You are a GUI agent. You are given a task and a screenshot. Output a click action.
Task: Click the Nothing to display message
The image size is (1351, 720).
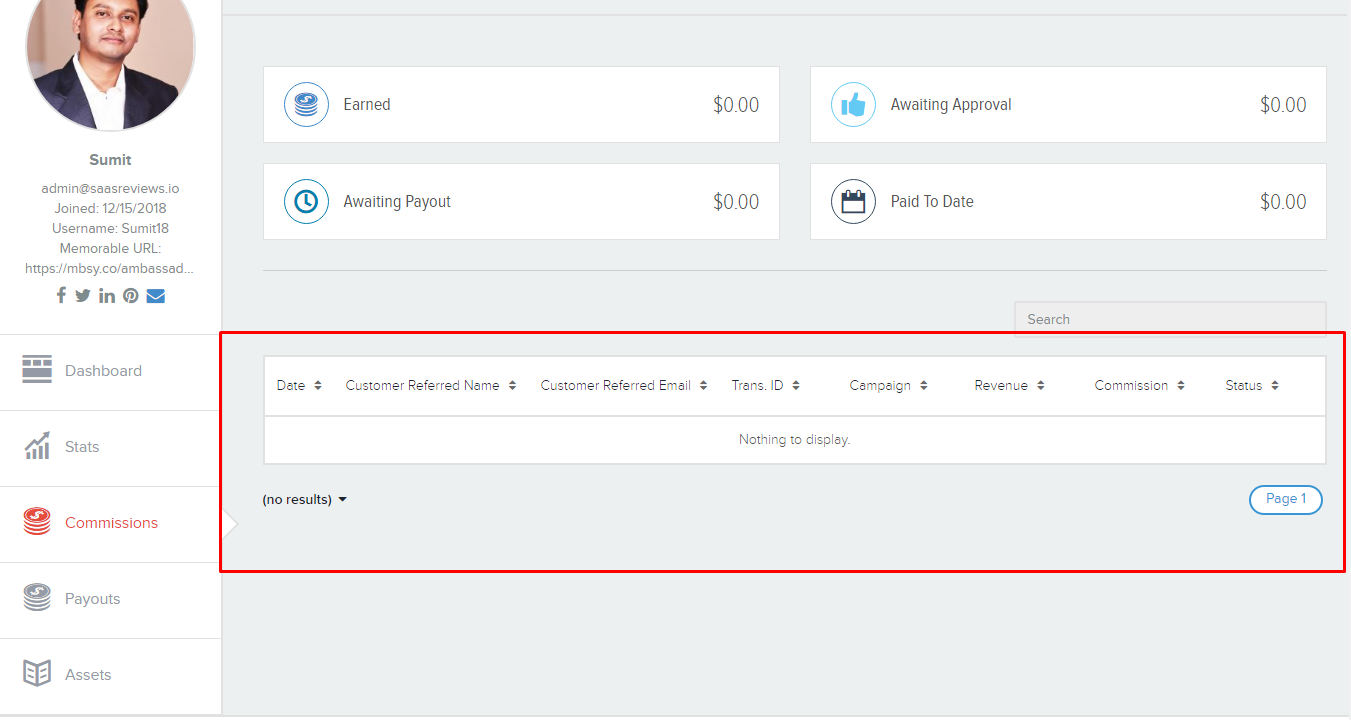point(794,439)
